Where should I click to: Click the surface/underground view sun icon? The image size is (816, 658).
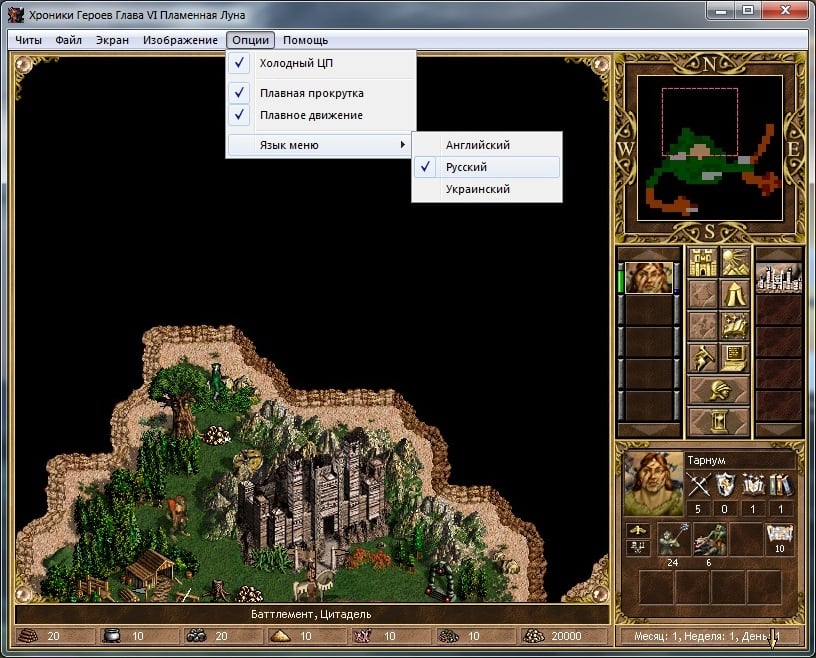point(735,263)
